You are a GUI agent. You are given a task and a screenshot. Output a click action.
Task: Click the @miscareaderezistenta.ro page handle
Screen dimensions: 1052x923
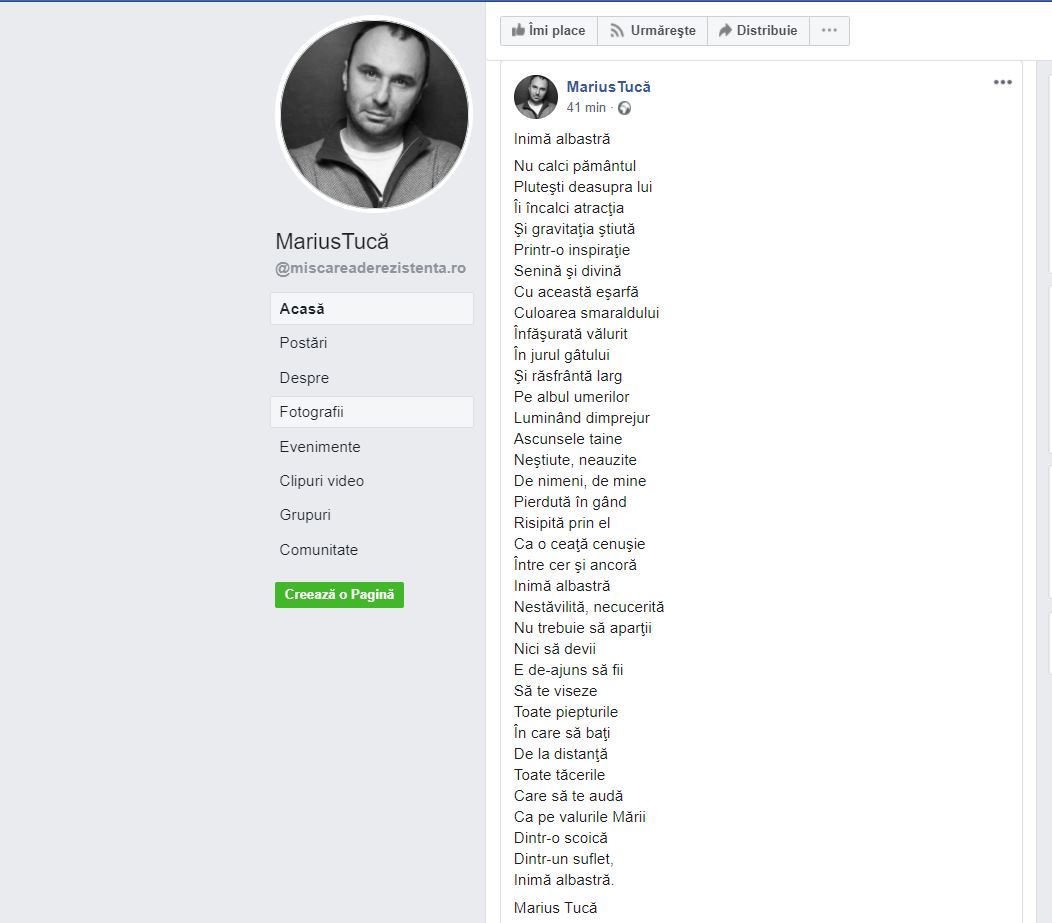point(370,268)
